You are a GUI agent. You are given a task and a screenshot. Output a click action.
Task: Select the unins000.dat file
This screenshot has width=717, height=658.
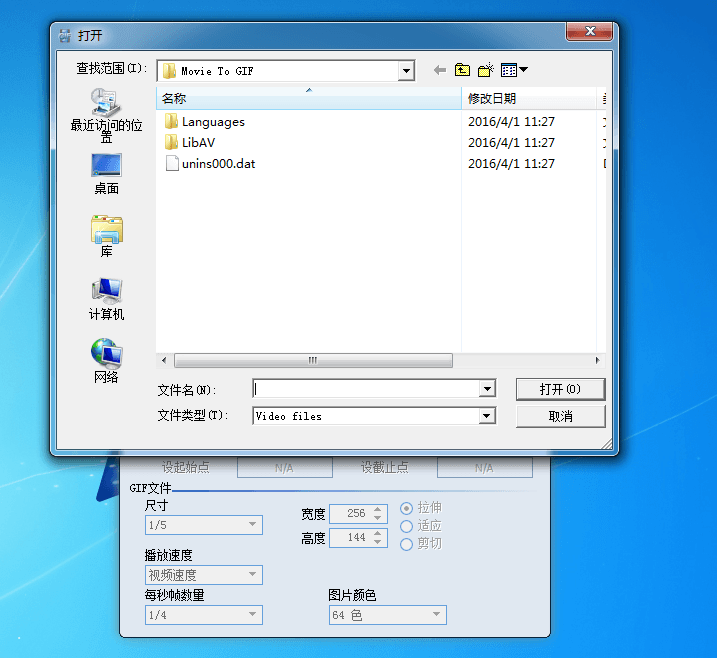coord(217,163)
